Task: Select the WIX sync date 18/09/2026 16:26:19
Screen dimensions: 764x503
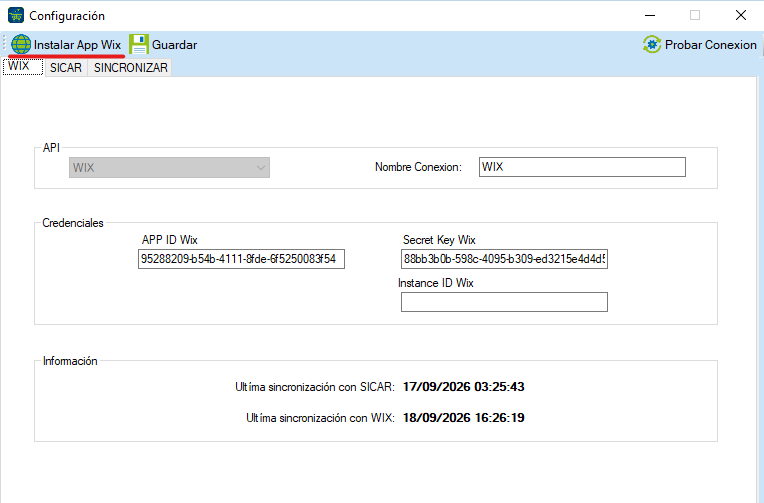Action: (x=463, y=418)
